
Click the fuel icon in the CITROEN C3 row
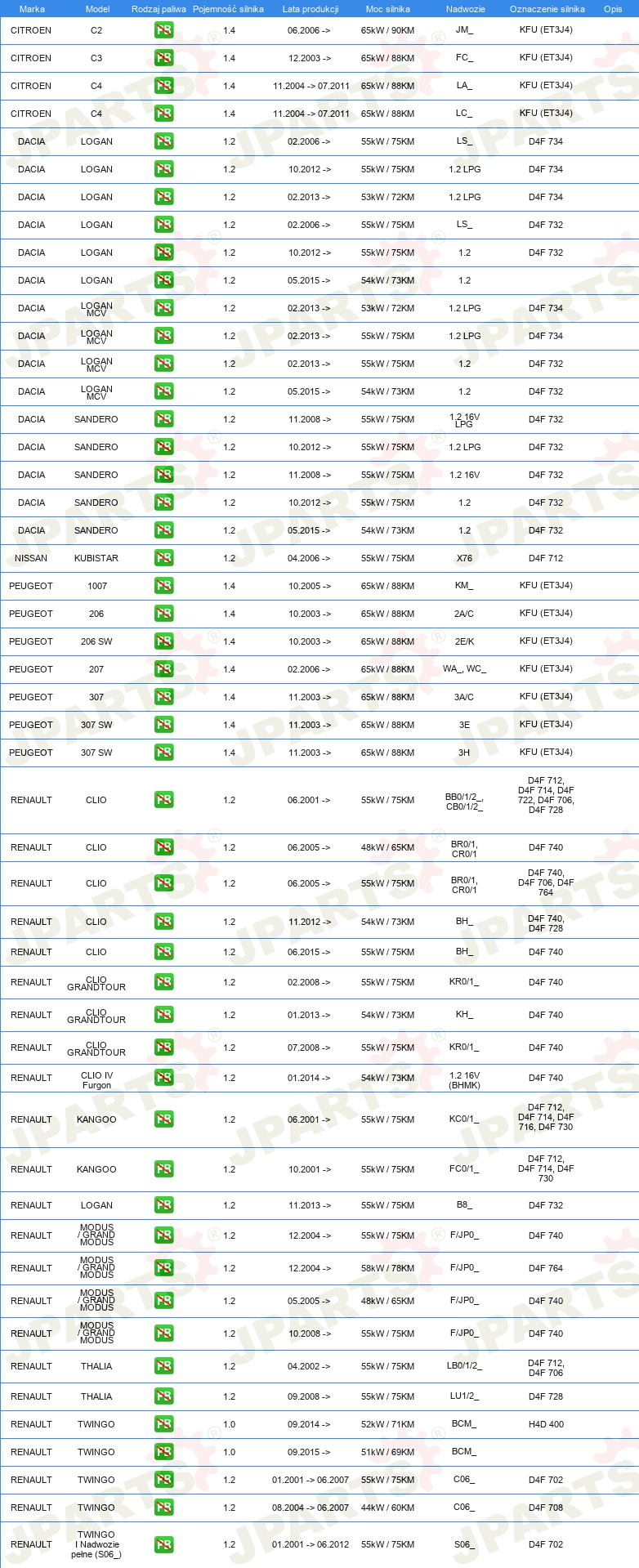(x=164, y=58)
